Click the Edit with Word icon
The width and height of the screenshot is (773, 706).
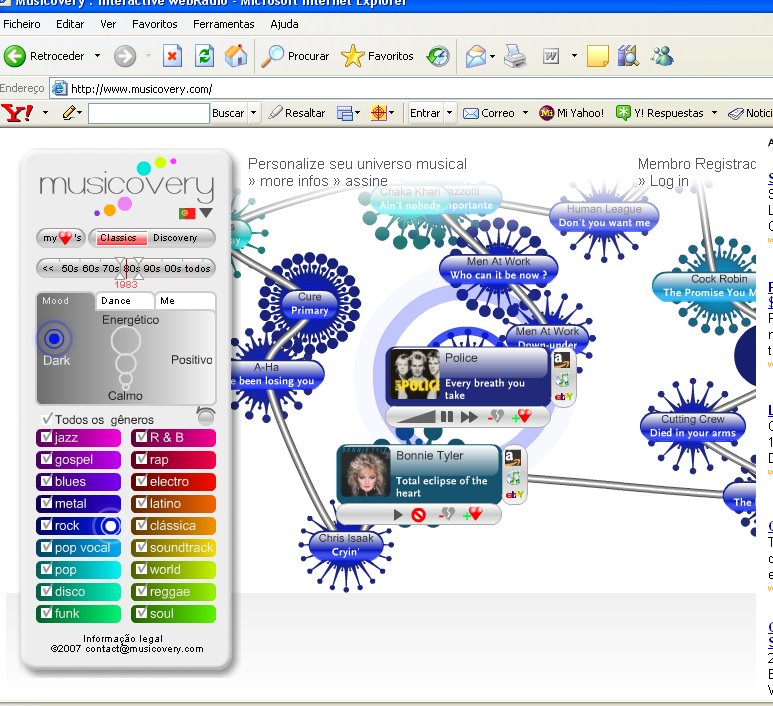tap(551, 56)
